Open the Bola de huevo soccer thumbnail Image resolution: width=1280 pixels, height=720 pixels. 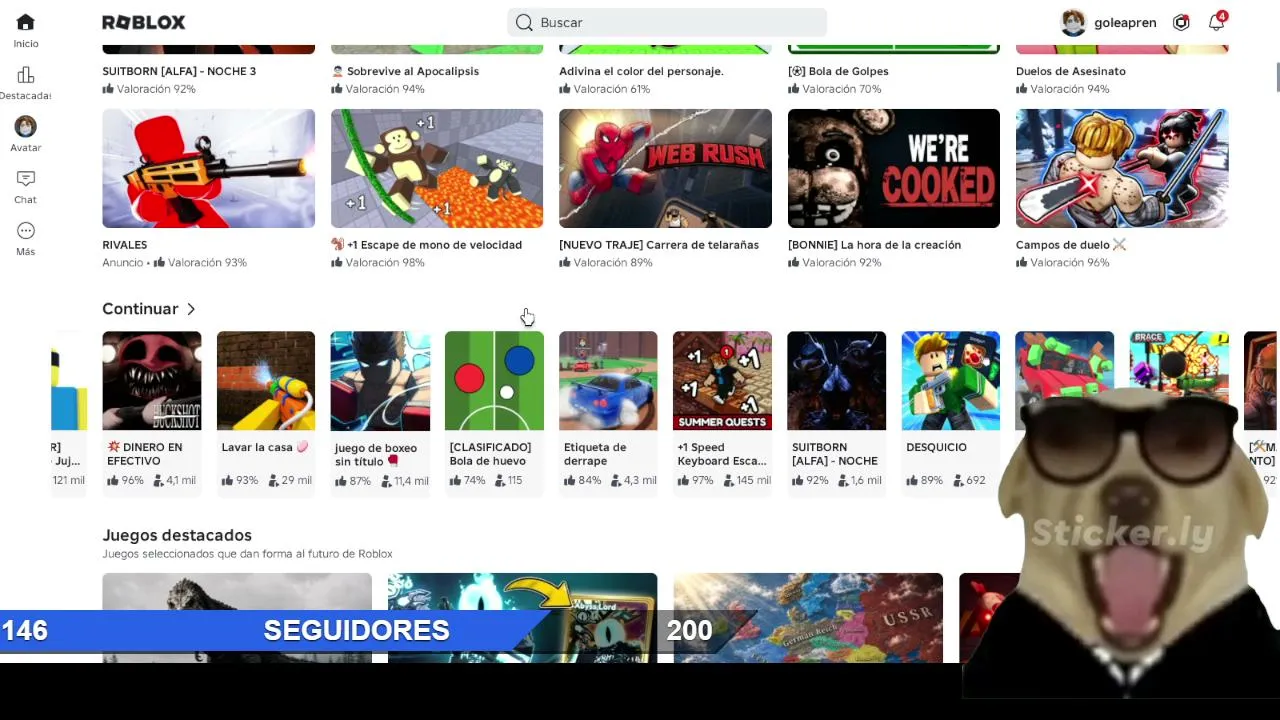tap(494, 381)
